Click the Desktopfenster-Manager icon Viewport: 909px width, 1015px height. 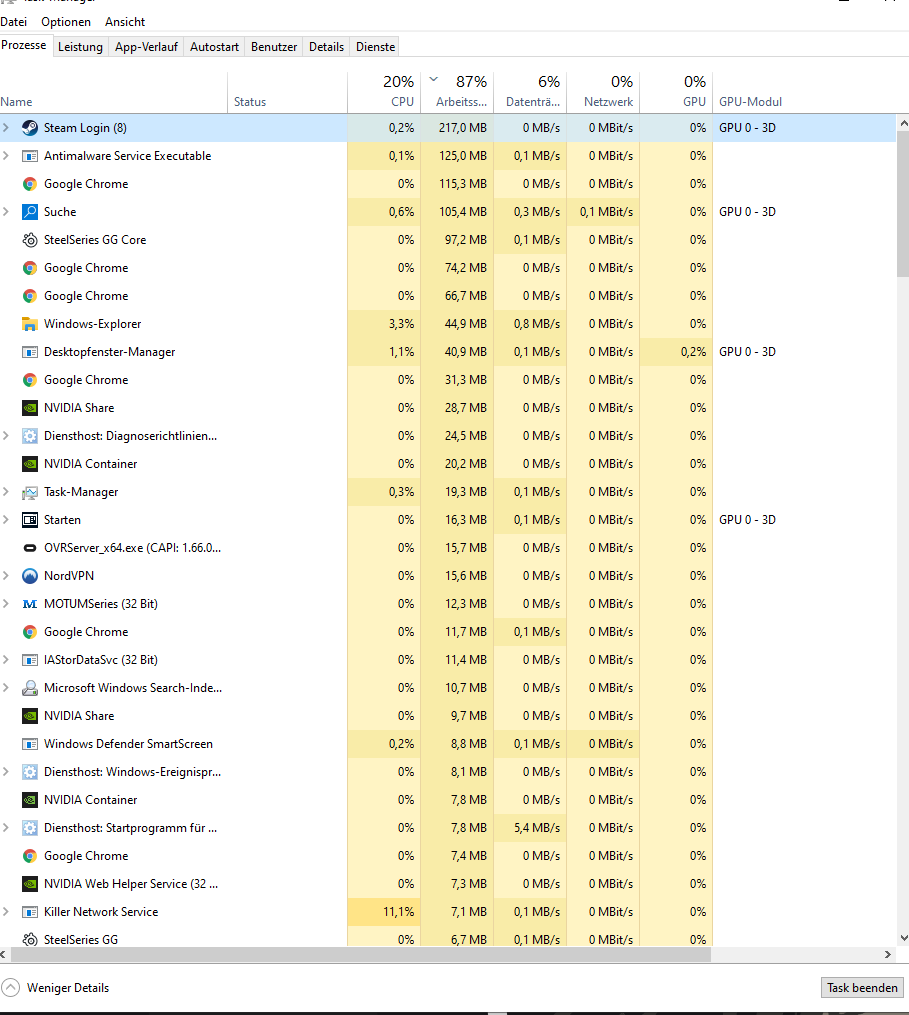[x=30, y=352]
